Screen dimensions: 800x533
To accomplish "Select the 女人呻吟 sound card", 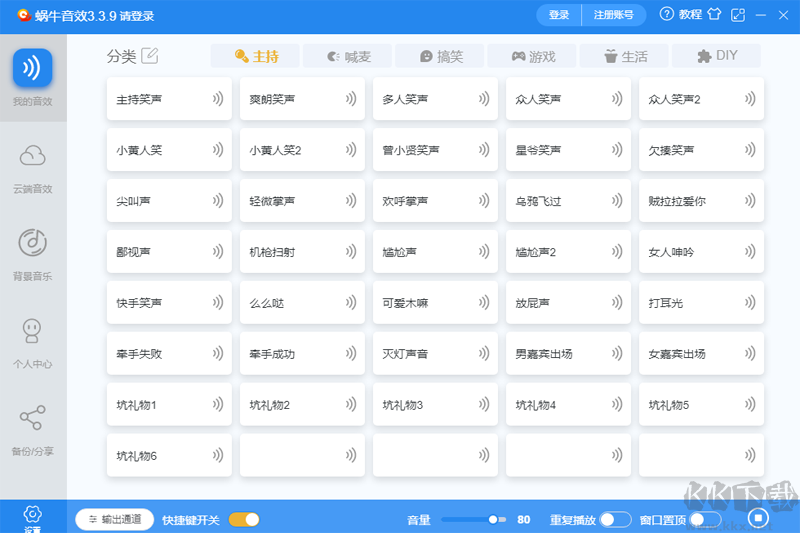I will 702,252.
